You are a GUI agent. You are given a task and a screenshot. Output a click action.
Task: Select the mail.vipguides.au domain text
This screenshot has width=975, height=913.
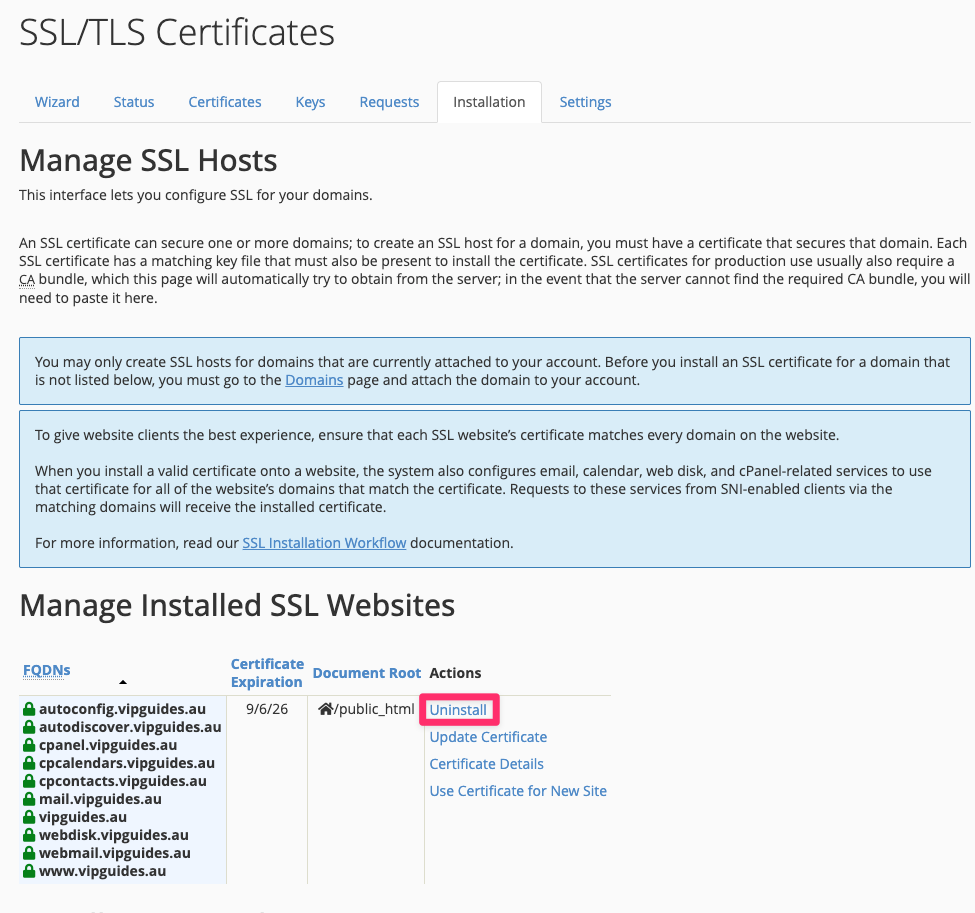pyautogui.click(x=100, y=799)
